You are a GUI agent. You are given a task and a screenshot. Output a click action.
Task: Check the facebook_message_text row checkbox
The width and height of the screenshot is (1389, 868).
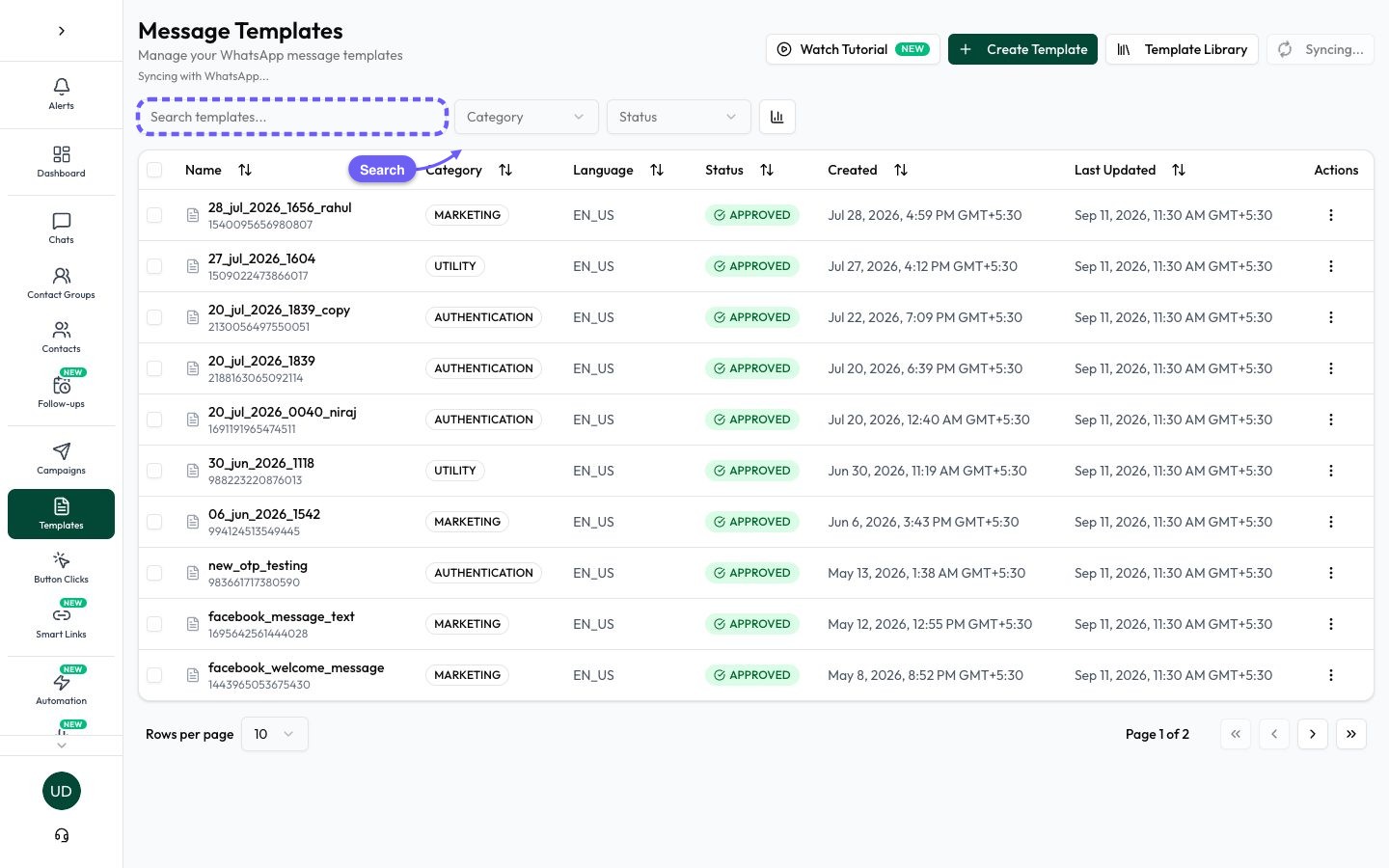pyautogui.click(x=154, y=624)
